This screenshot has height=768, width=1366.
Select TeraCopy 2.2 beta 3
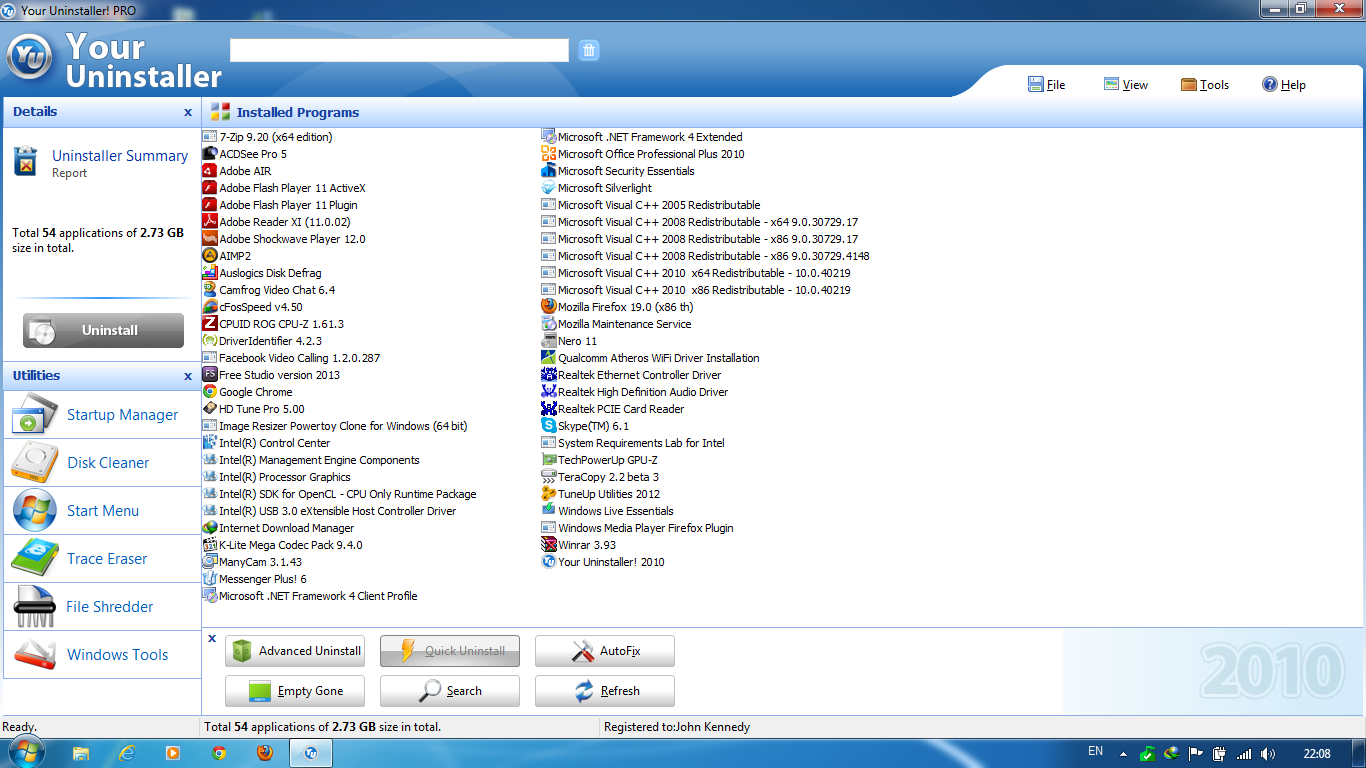click(x=600, y=477)
